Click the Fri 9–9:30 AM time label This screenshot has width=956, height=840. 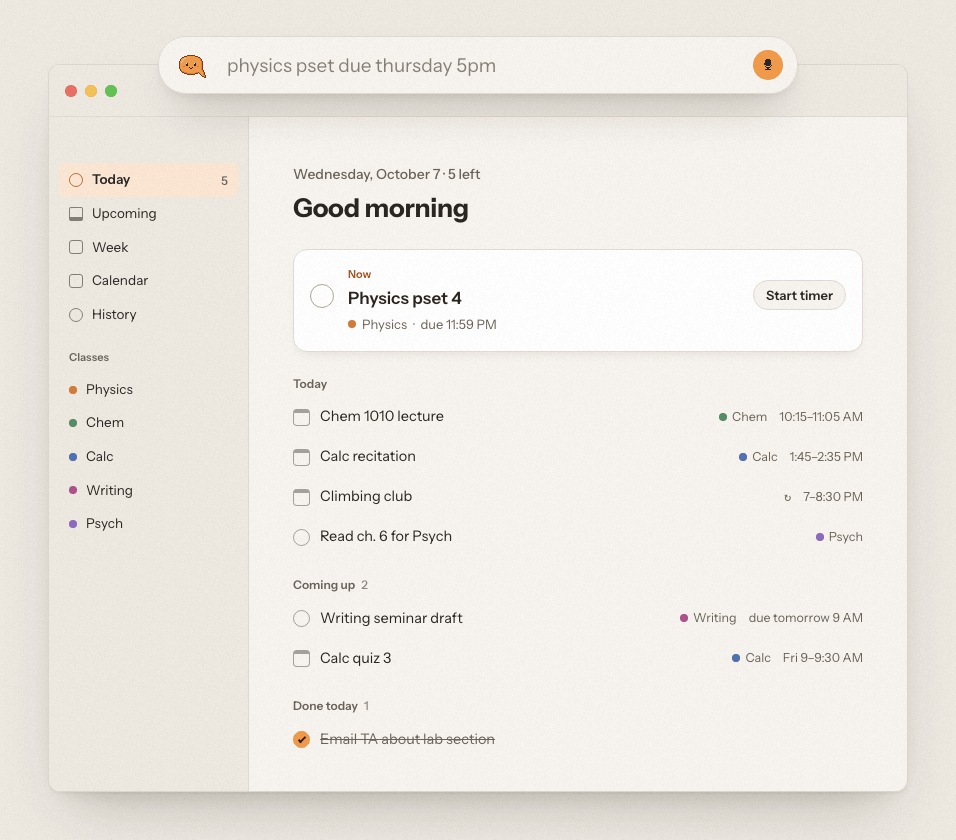point(822,658)
